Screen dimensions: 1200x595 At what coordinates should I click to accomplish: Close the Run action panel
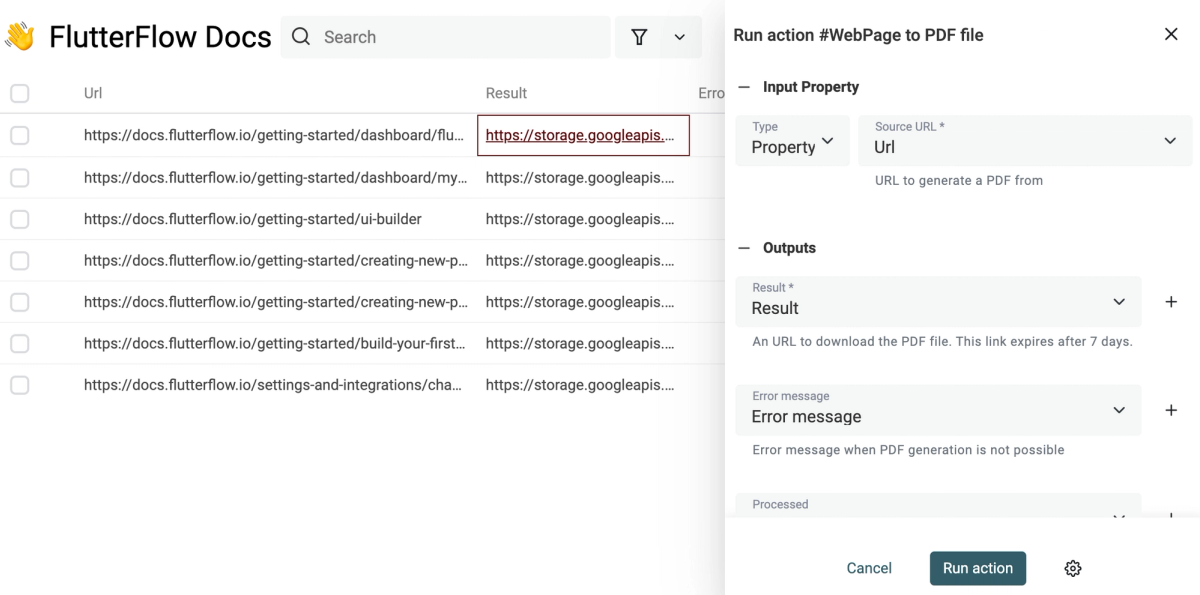pyautogui.click(x=1171, y=35)
